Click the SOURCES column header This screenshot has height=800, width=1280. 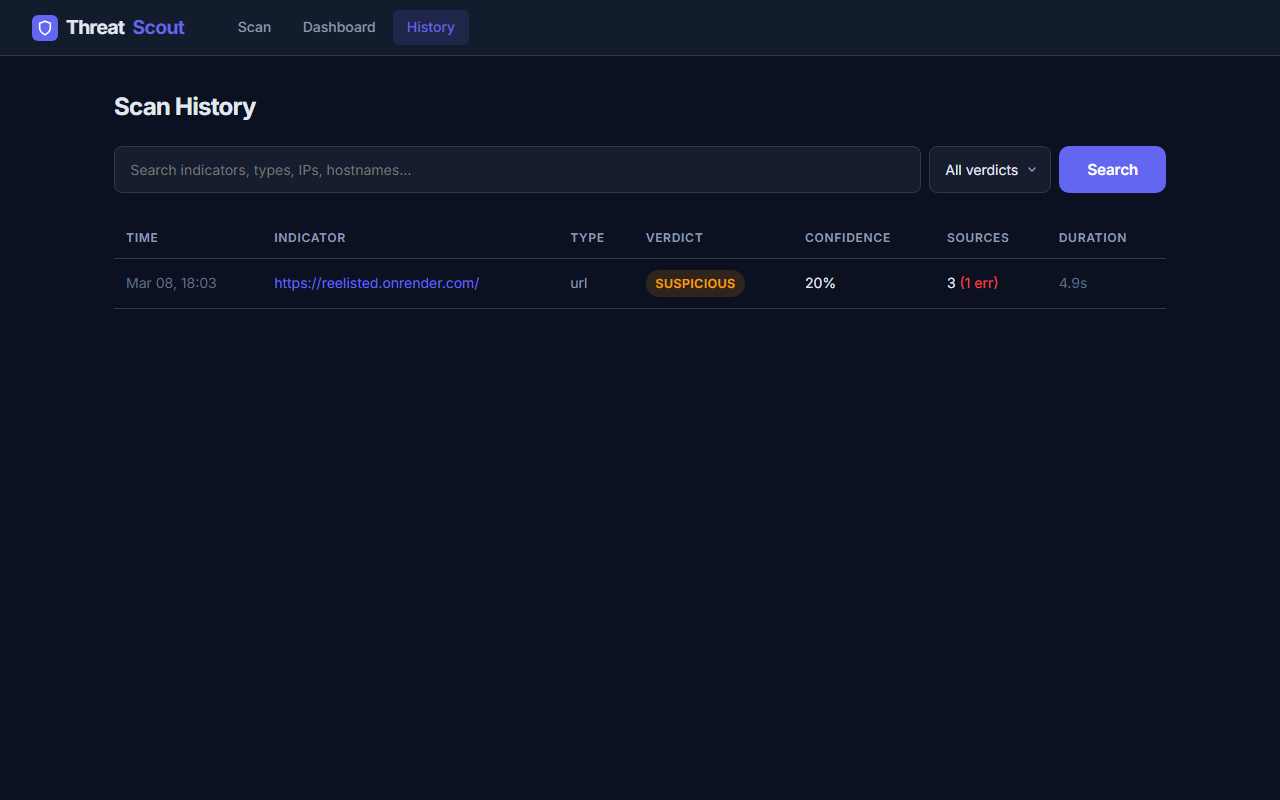(x=978, y=238)
